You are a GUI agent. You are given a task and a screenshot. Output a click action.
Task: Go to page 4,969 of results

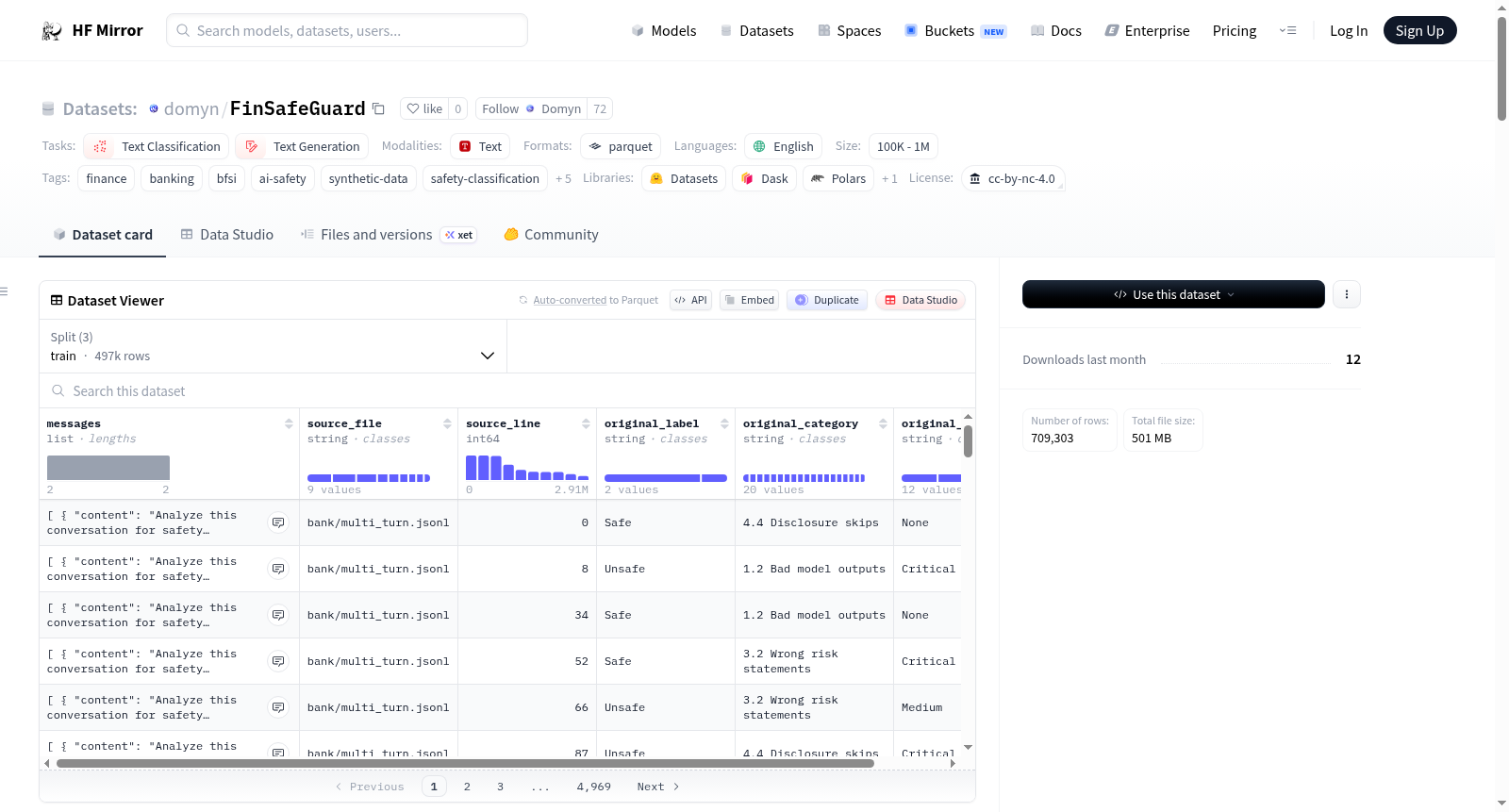click(x=594, y=787)
